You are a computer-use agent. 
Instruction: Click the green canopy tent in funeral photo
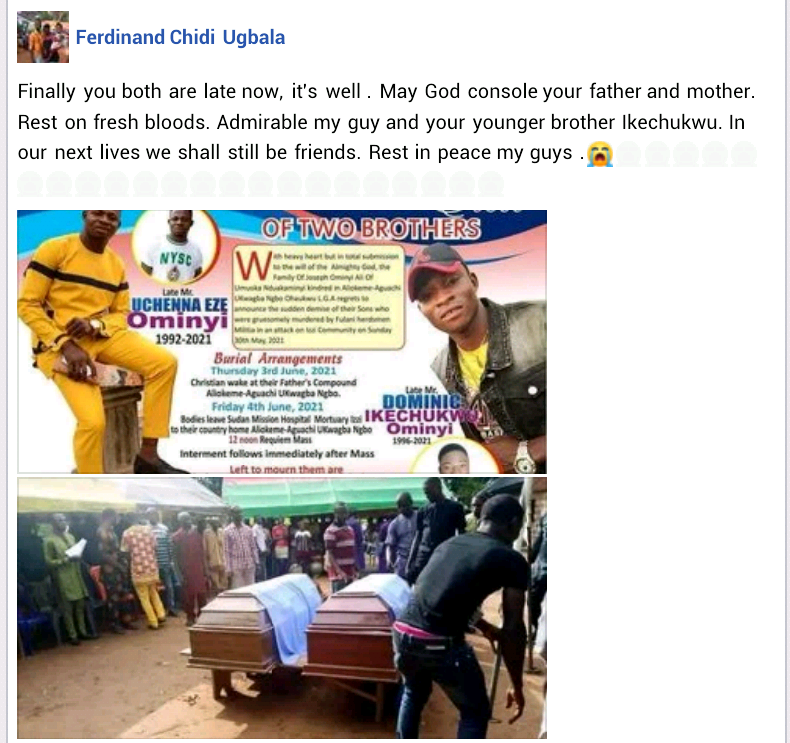pos(322,496)
